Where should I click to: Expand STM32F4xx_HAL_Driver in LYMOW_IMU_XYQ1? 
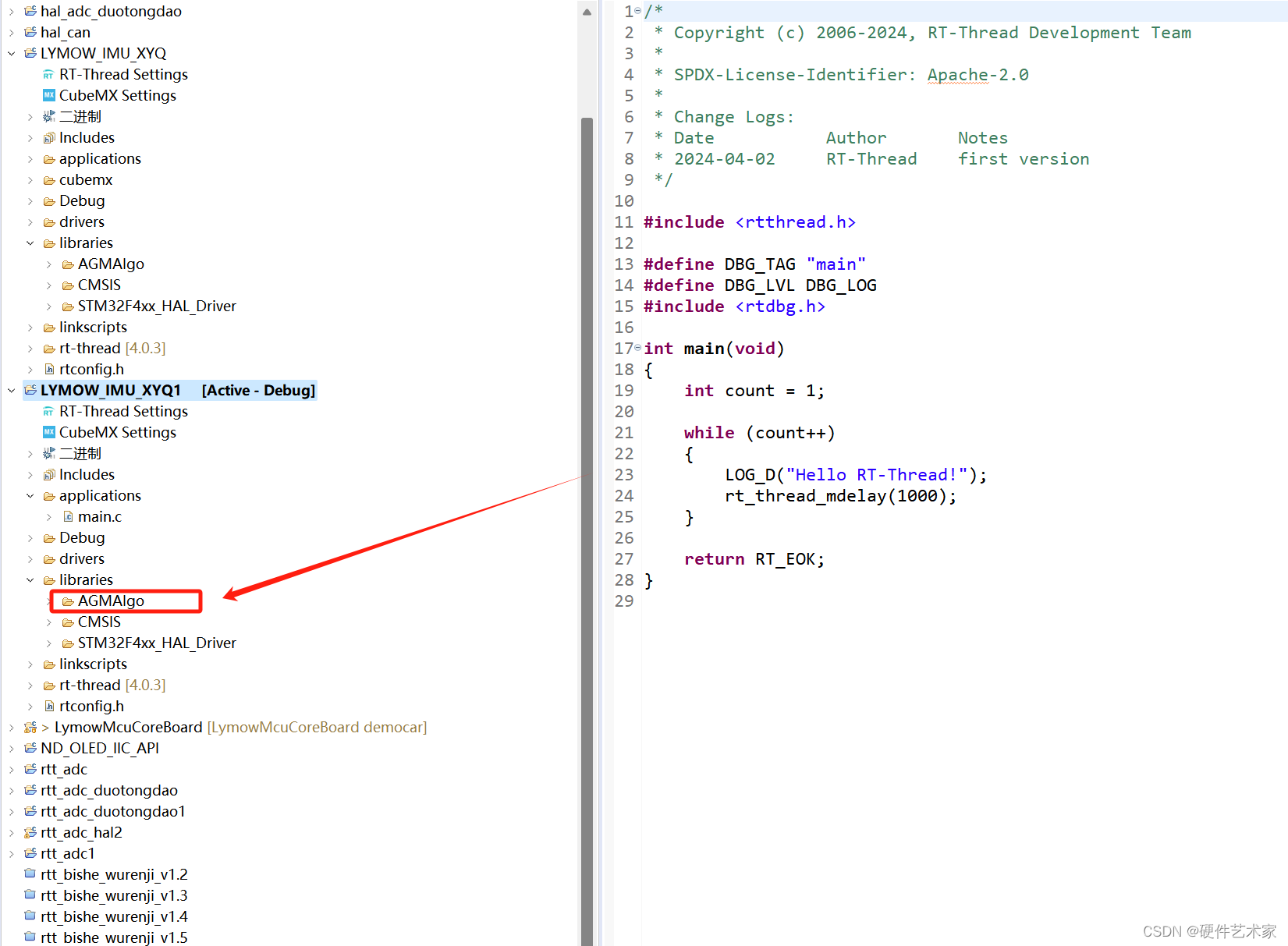pyautogui.click(x=49, y=643)
